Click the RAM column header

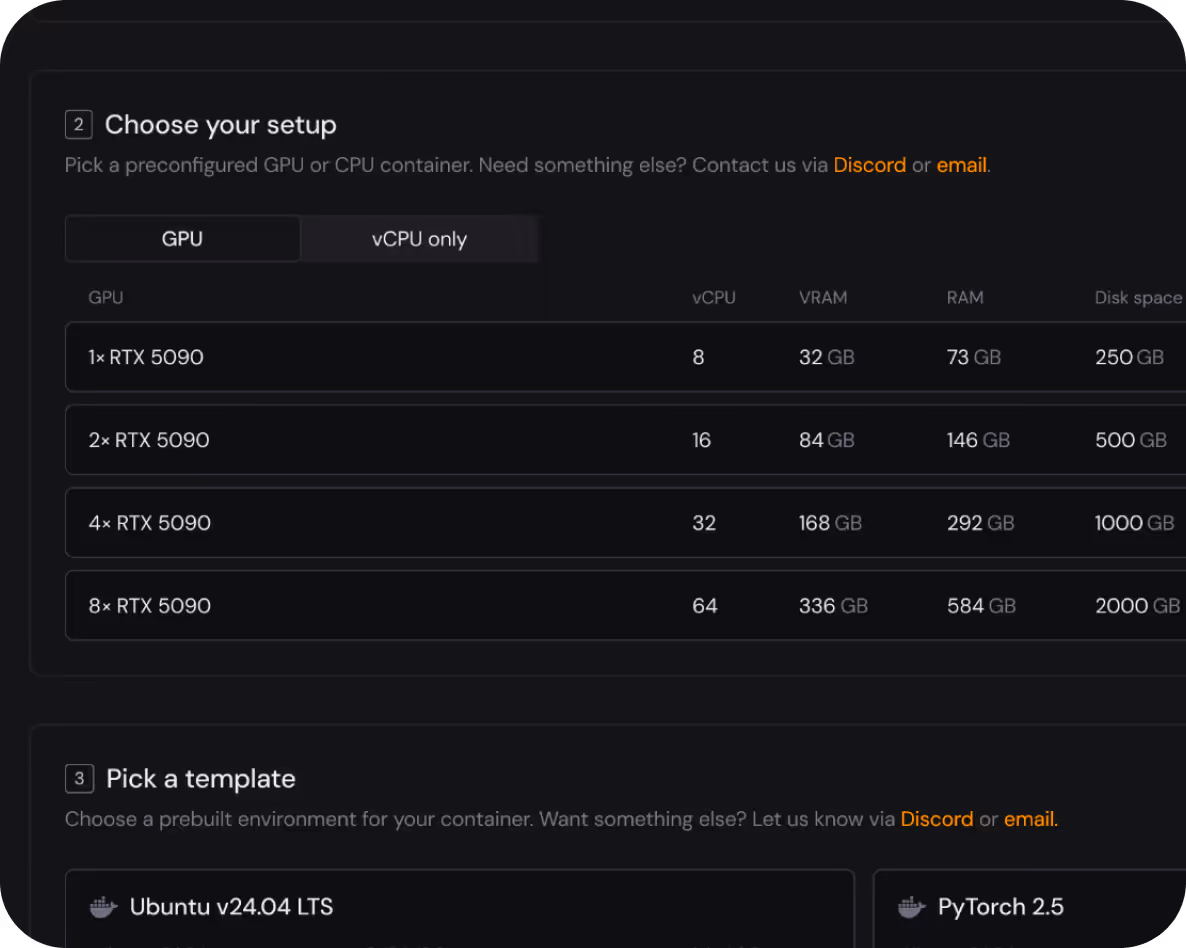coord(965,297)
